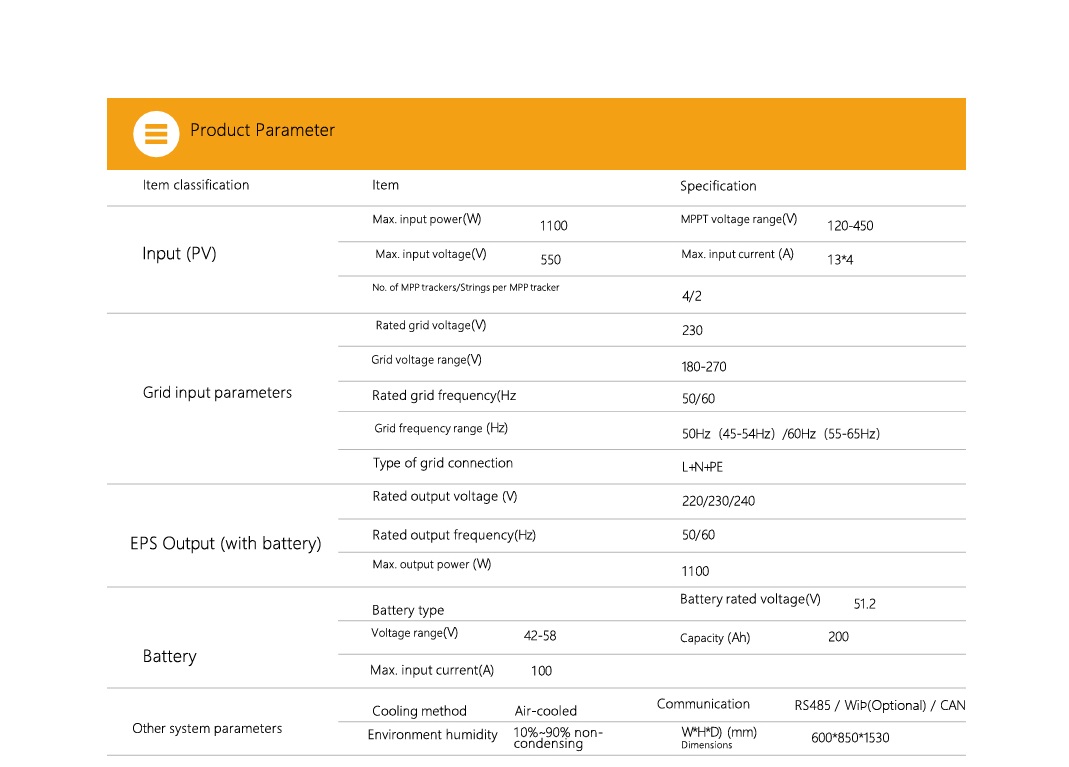Click the Input (PV) category label
1069x767 pixels.
click(x=179, y=254)
